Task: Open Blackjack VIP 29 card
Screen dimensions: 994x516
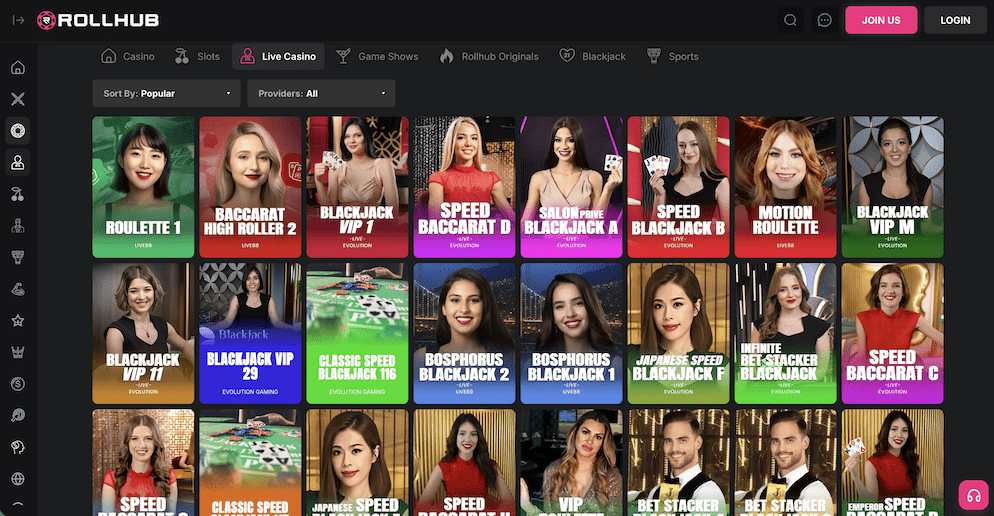Action: (x=250, y=333)
